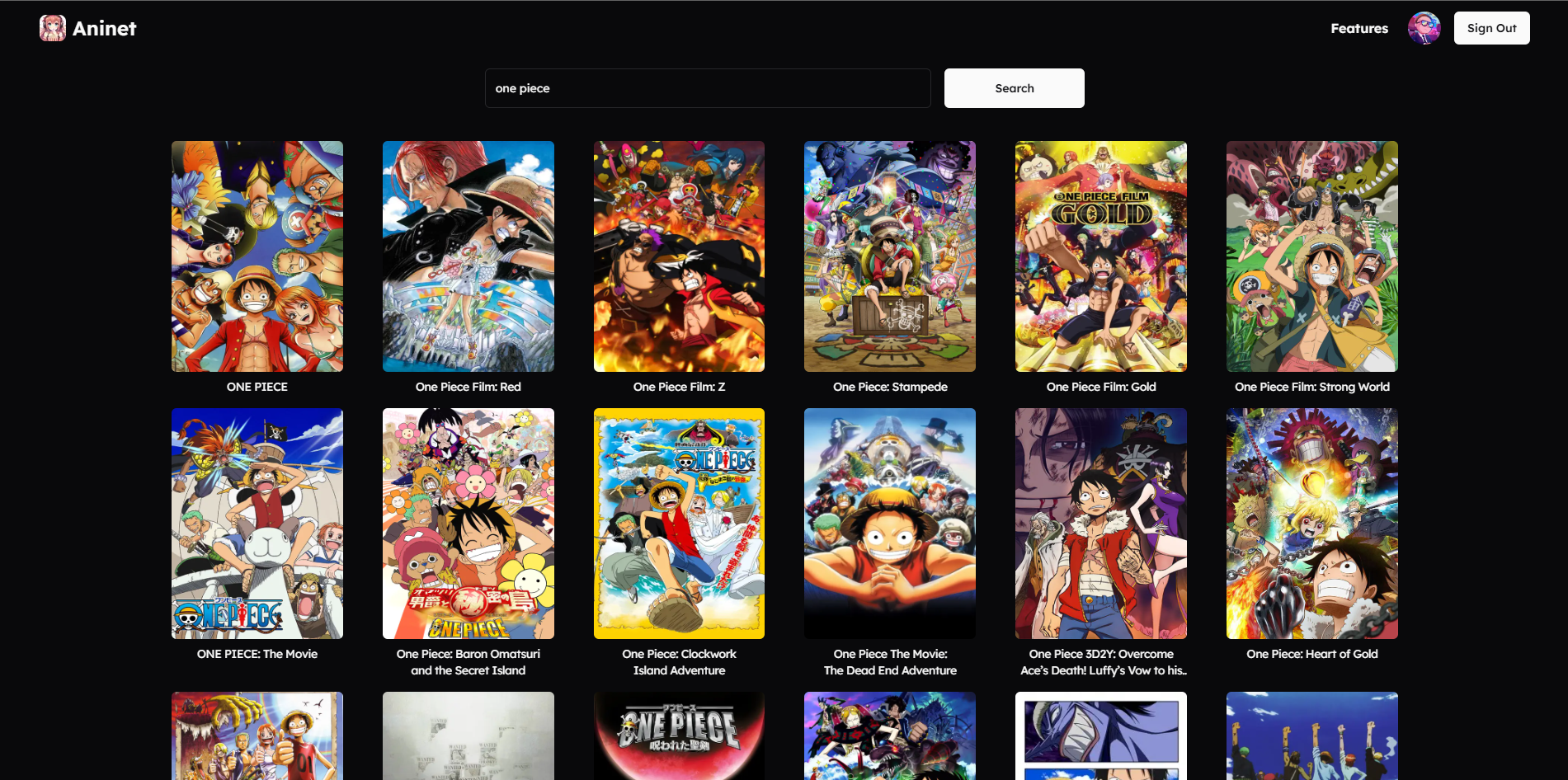Click the 'One Piece Film: Z' title
Image resolution: width=1568 pixels, height=780 pixels.
679,387
